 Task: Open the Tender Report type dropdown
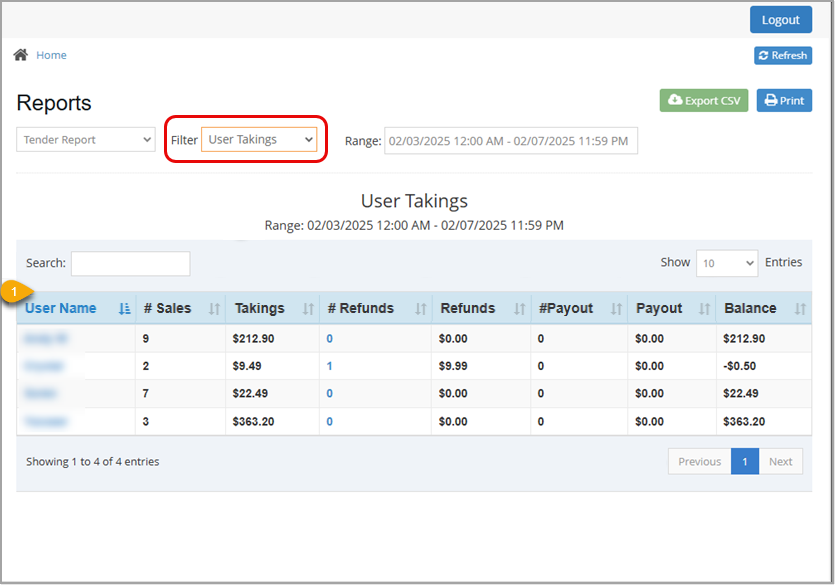[84, 139]
